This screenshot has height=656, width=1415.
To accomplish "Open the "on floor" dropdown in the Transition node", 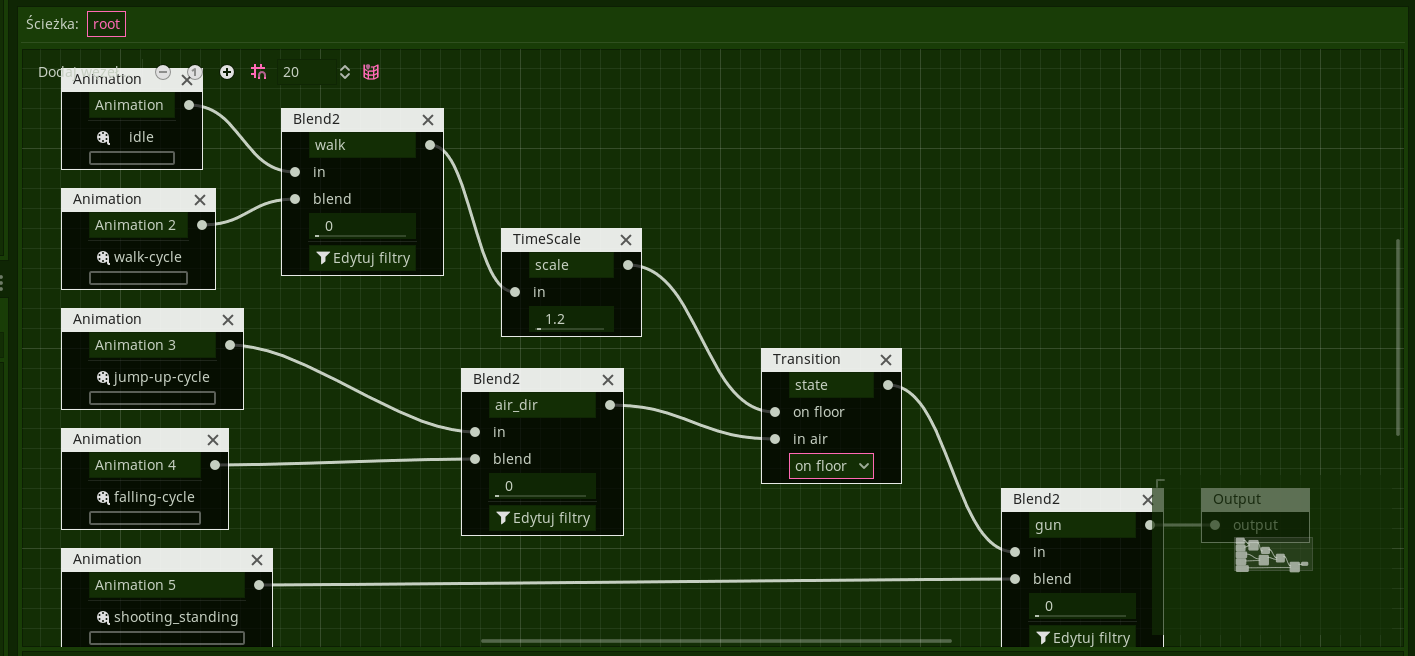I will [x=831, y=466].
